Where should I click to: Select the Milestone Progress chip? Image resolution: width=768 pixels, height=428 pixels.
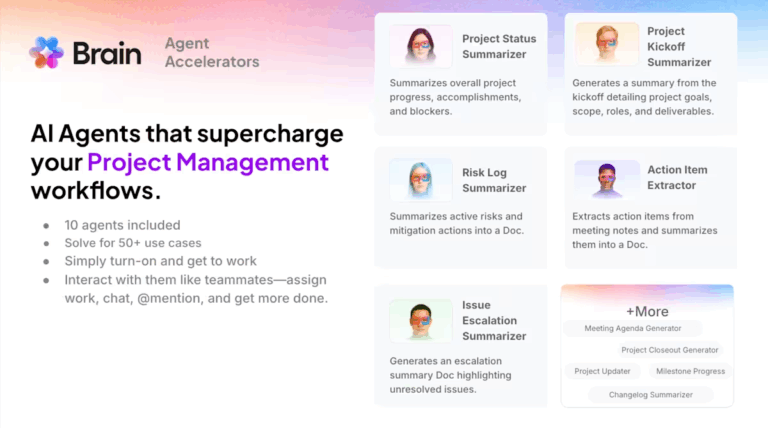690,371
